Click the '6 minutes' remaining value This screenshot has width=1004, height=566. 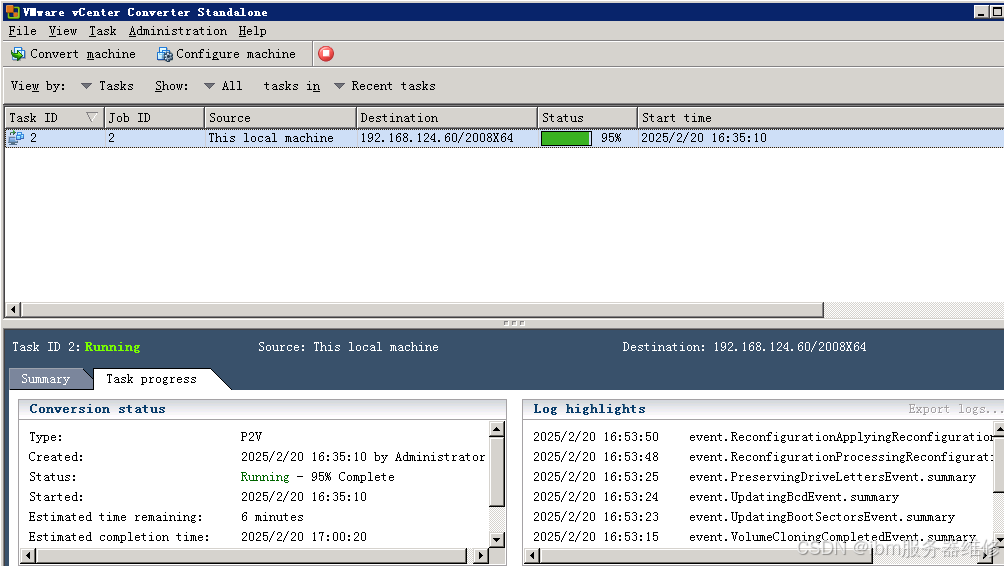272,517
